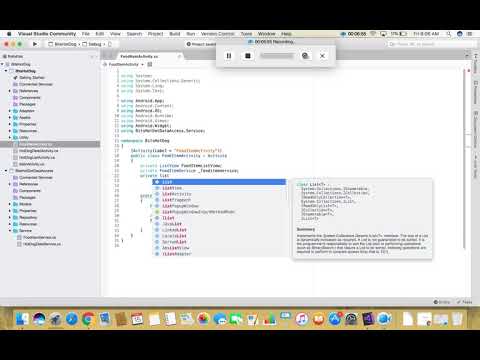Open the Tools menu
The width and height of the screenshot is (480, 360).
tap(246, 34)
